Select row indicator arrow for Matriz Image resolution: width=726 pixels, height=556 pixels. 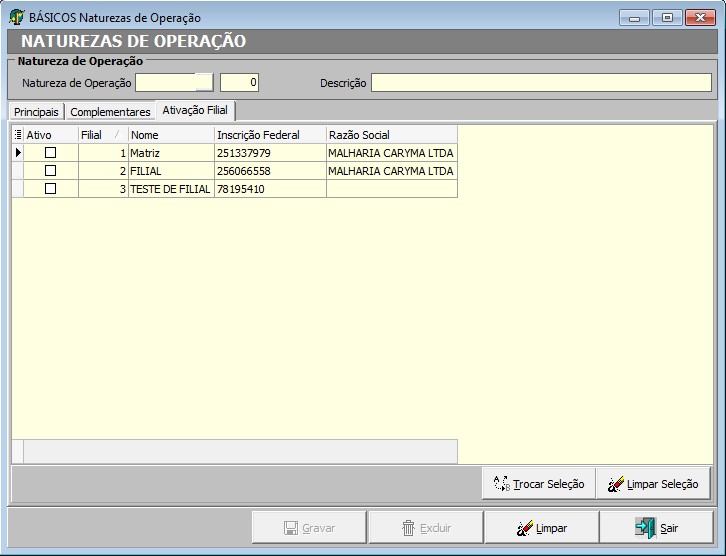pos(17,153)
